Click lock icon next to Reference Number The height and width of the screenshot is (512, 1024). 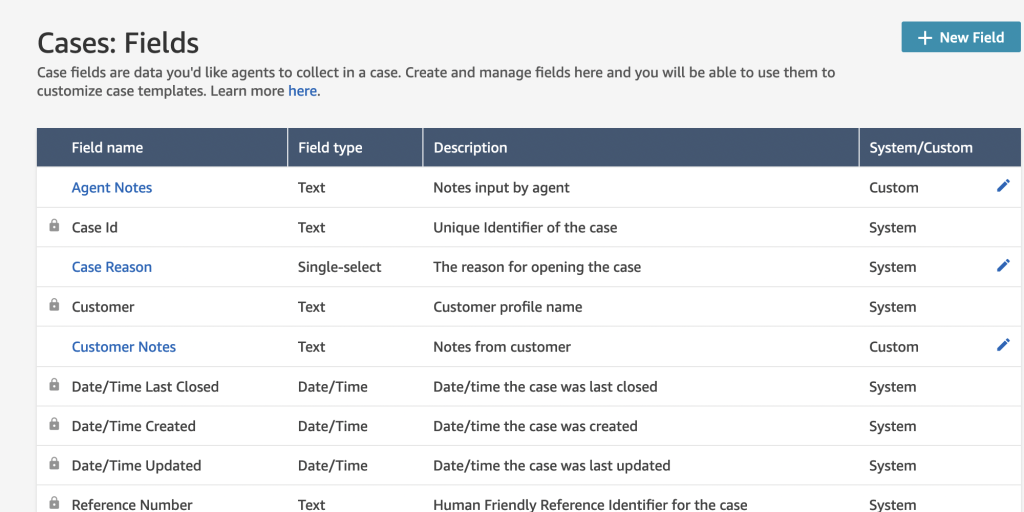pos(55,503)
